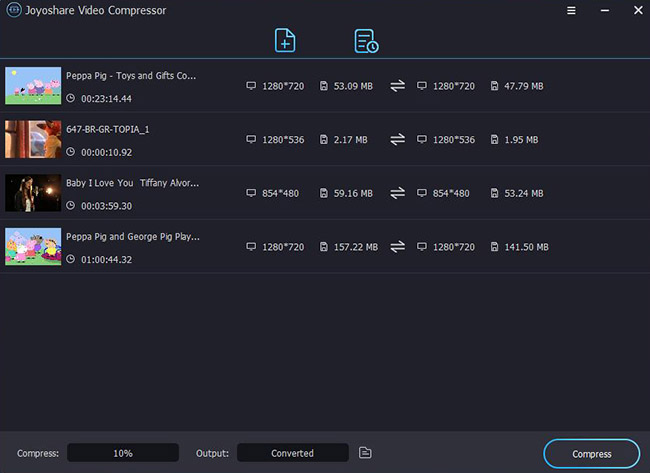Open the compression history list icon
The width and height of the screenshot is (650, 473).
[366, 41]
